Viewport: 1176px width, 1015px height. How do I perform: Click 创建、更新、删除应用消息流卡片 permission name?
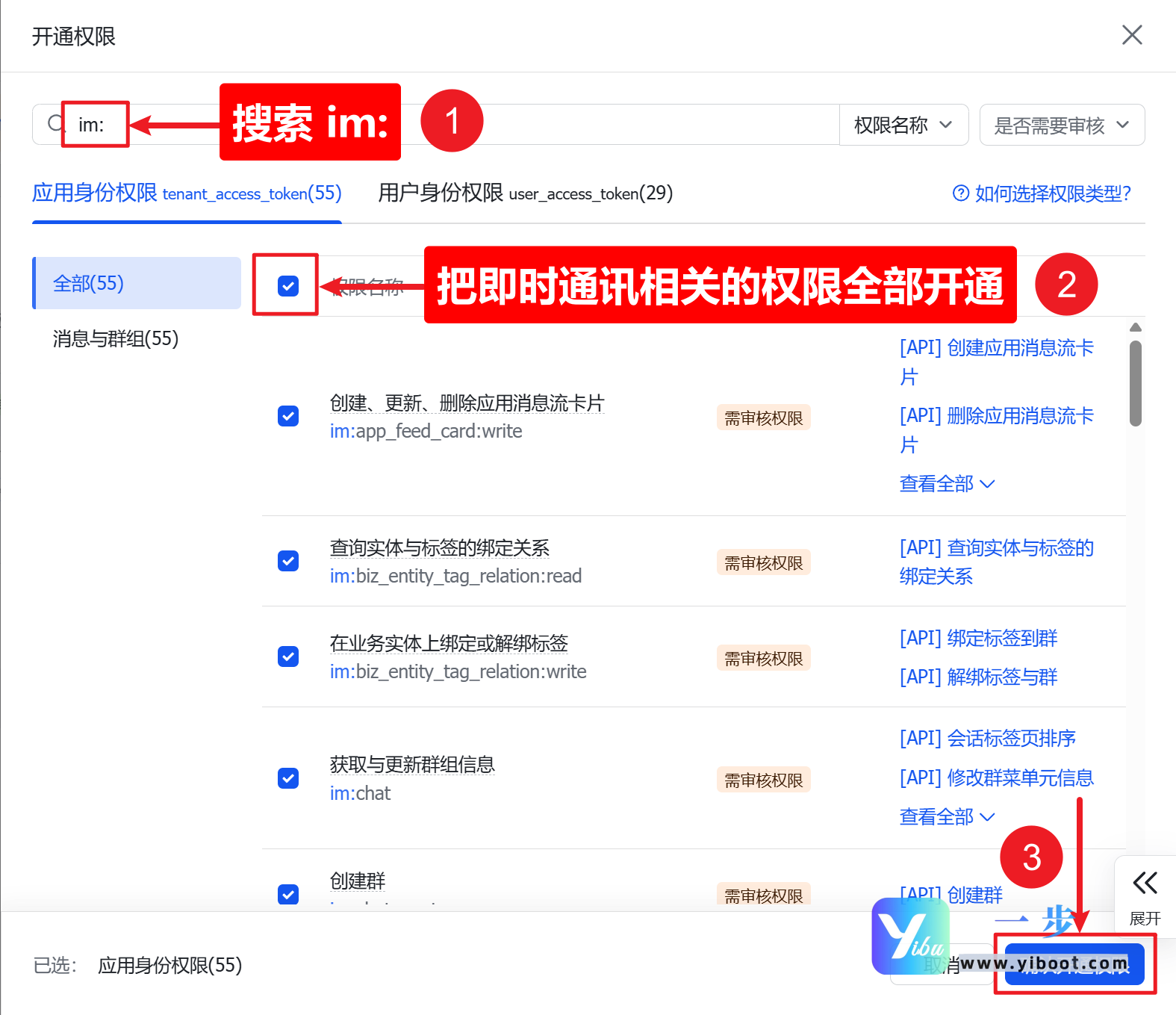pos(467,403)
